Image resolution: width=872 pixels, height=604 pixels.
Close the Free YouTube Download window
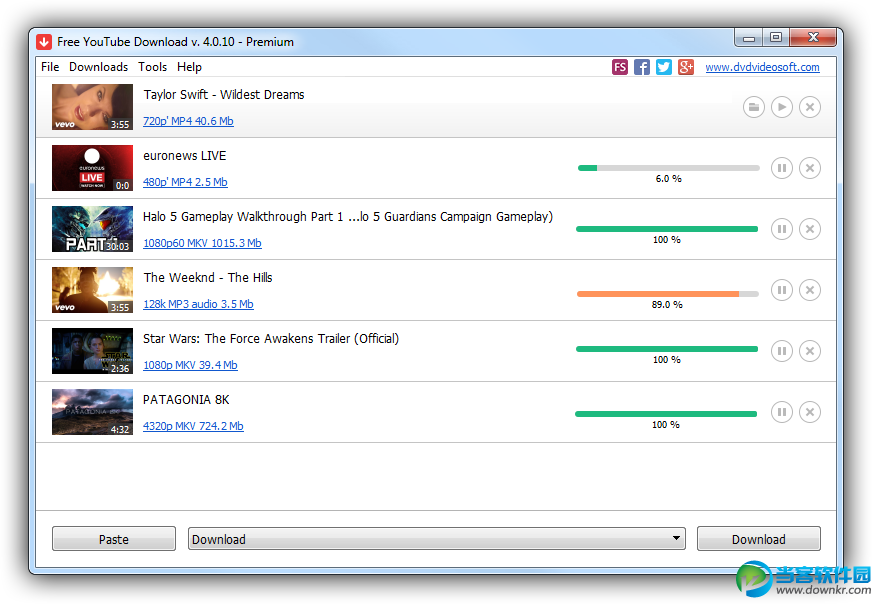813,37
